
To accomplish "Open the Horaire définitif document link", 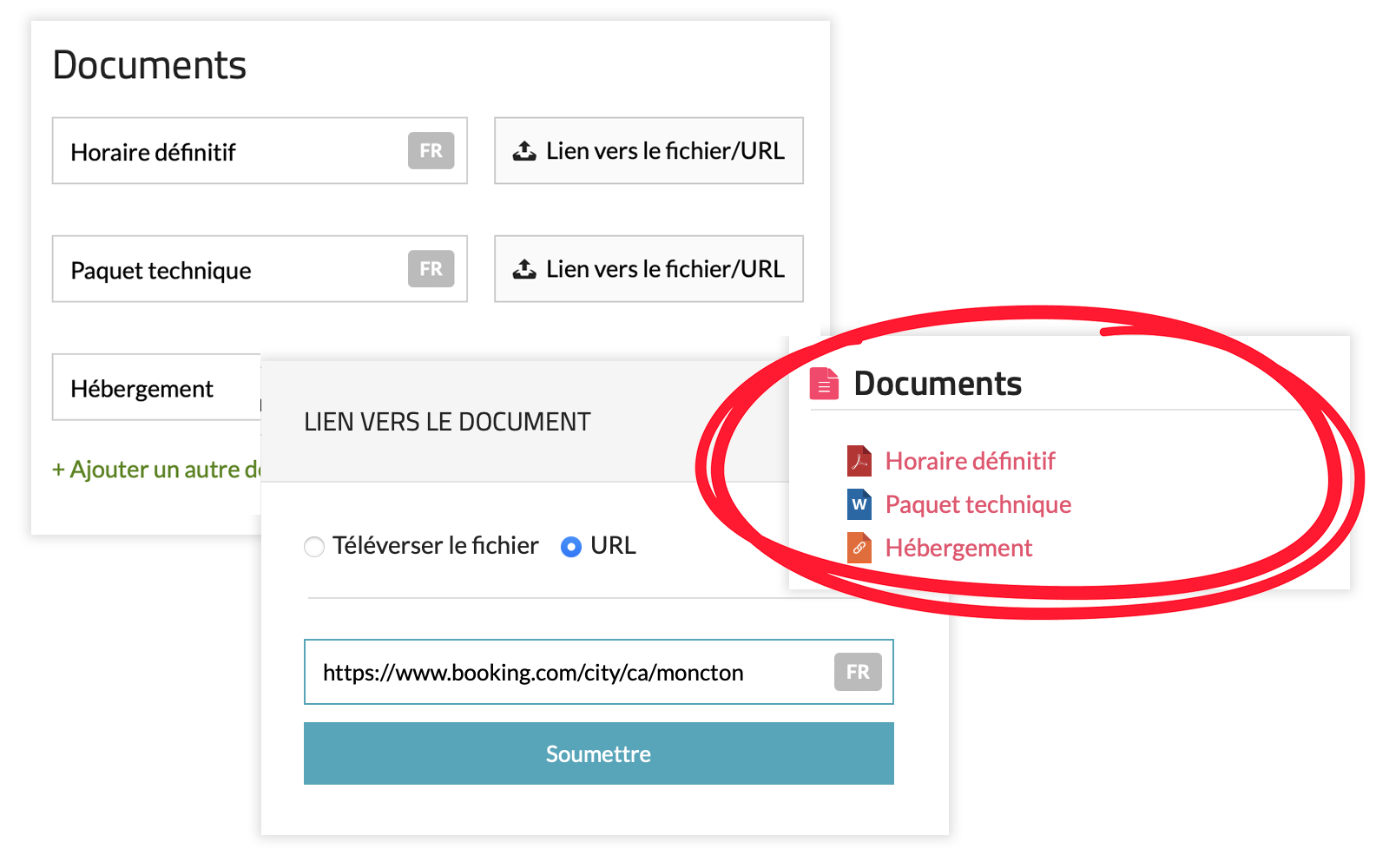I will [970, 461].
